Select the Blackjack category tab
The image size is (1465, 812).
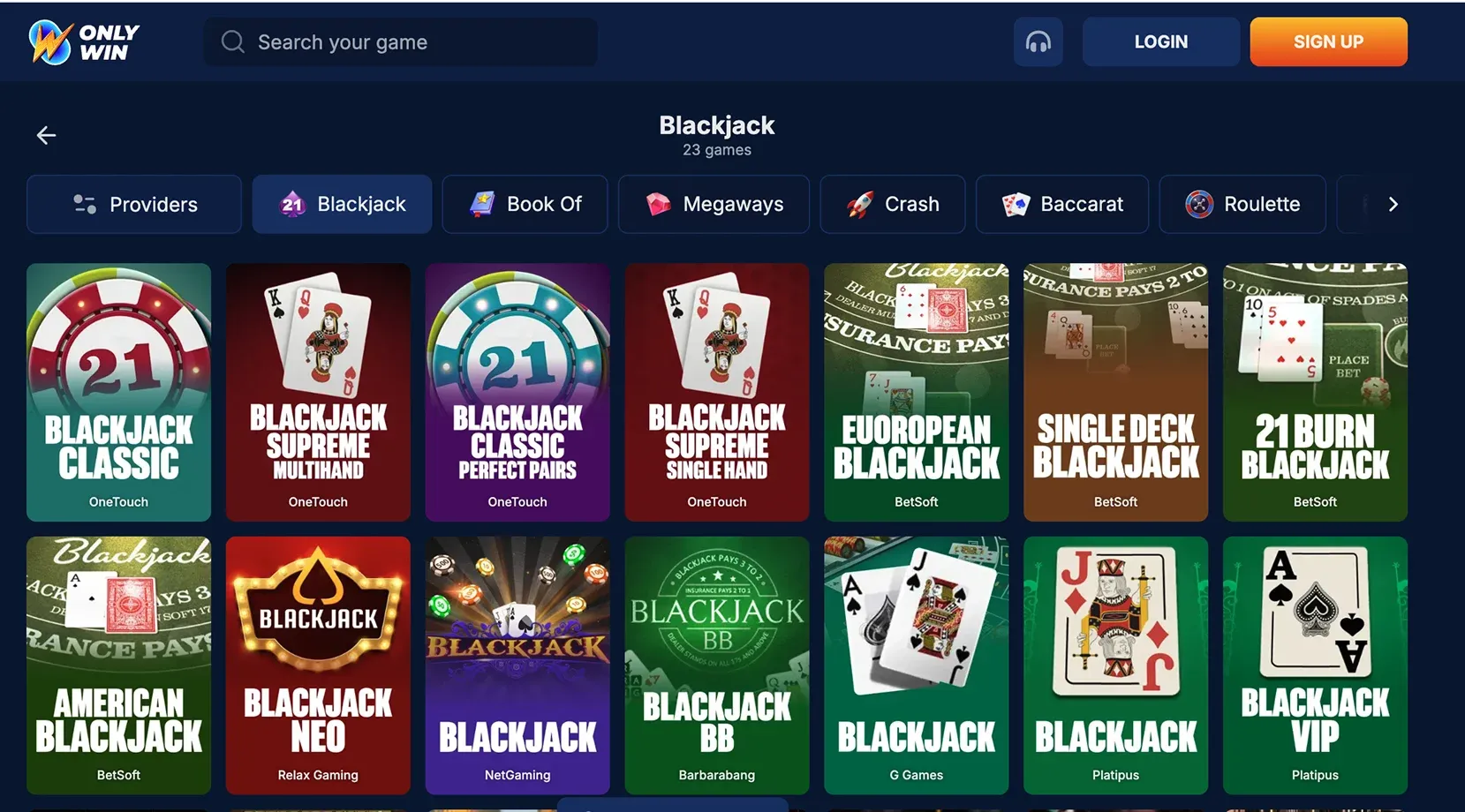343,204
